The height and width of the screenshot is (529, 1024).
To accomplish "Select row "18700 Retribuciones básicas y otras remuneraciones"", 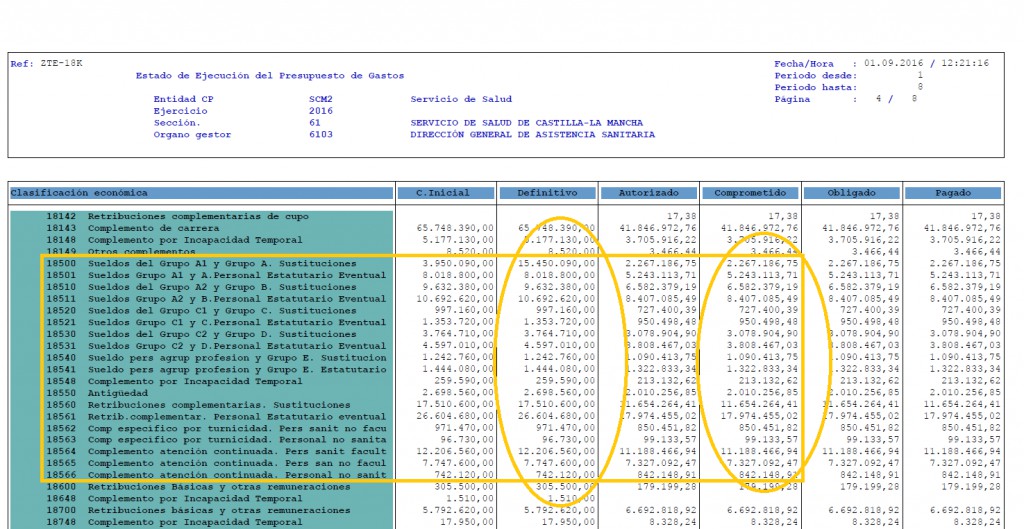I will (507, 510).
